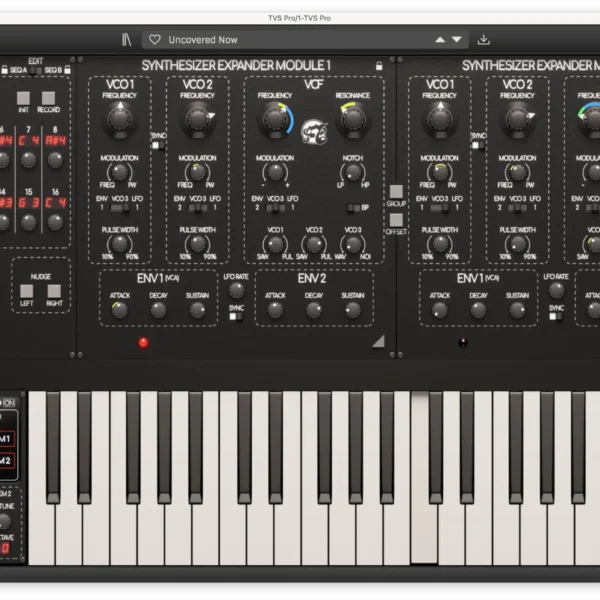Click the sequencer step 16 knob
This screenshot has height=600, width=600.
point(55,222)
